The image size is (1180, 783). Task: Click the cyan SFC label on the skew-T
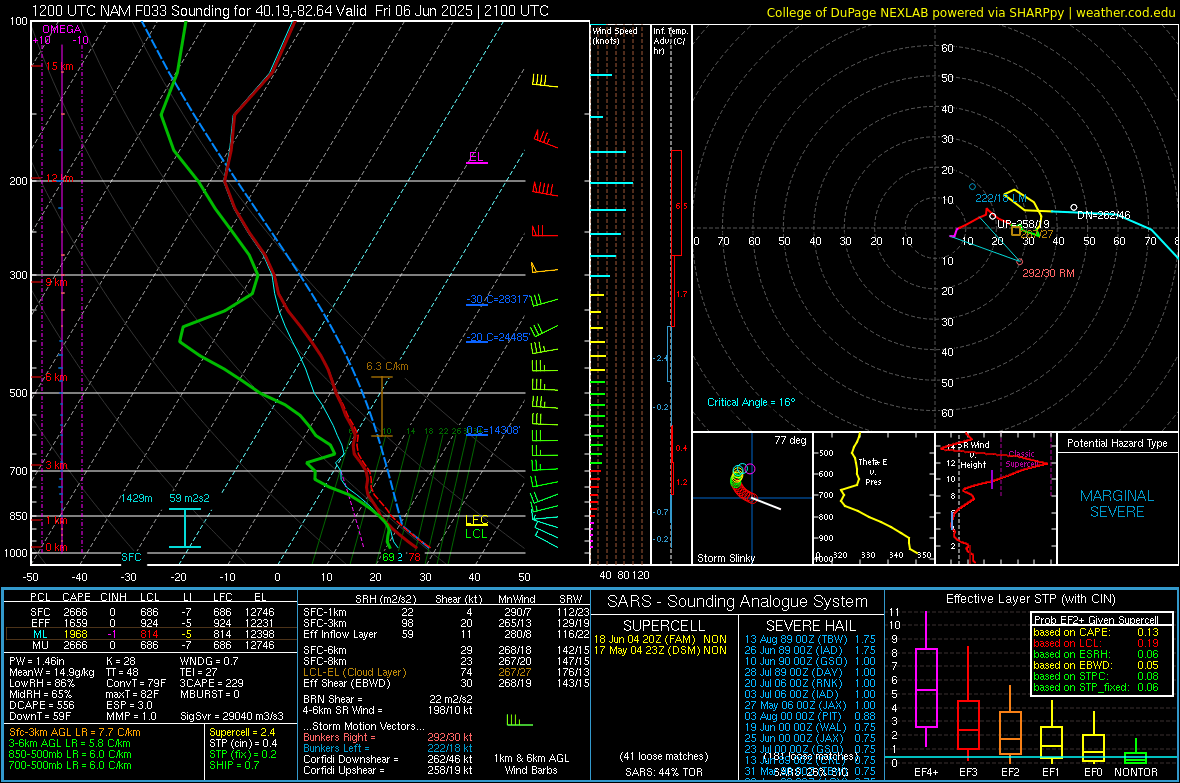coord(131,557)
